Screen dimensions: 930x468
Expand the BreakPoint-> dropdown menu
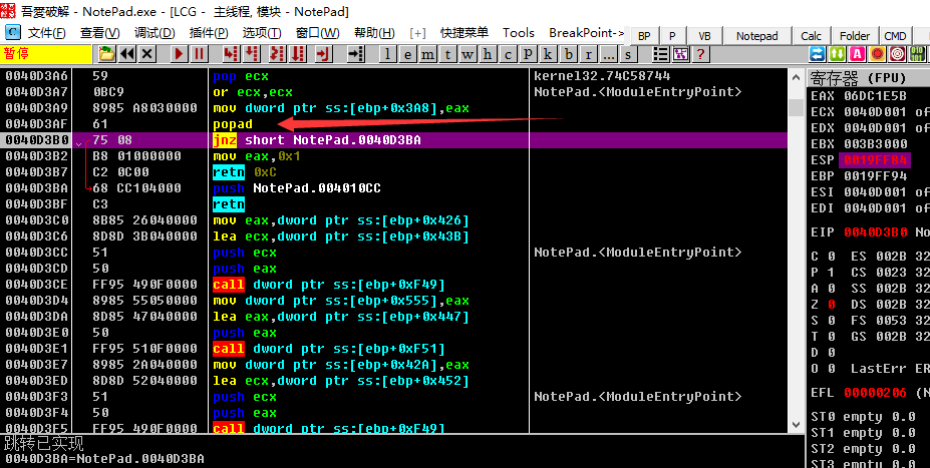point(586,33)
